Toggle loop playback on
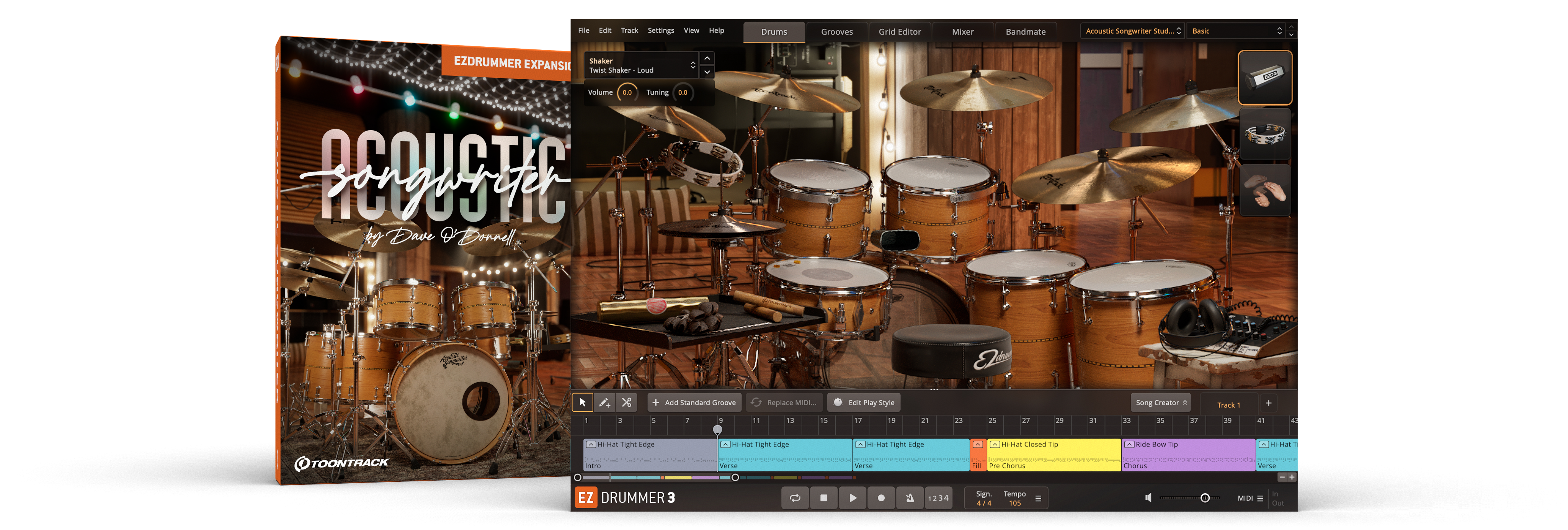1568x530 pixels. (795, 498)
